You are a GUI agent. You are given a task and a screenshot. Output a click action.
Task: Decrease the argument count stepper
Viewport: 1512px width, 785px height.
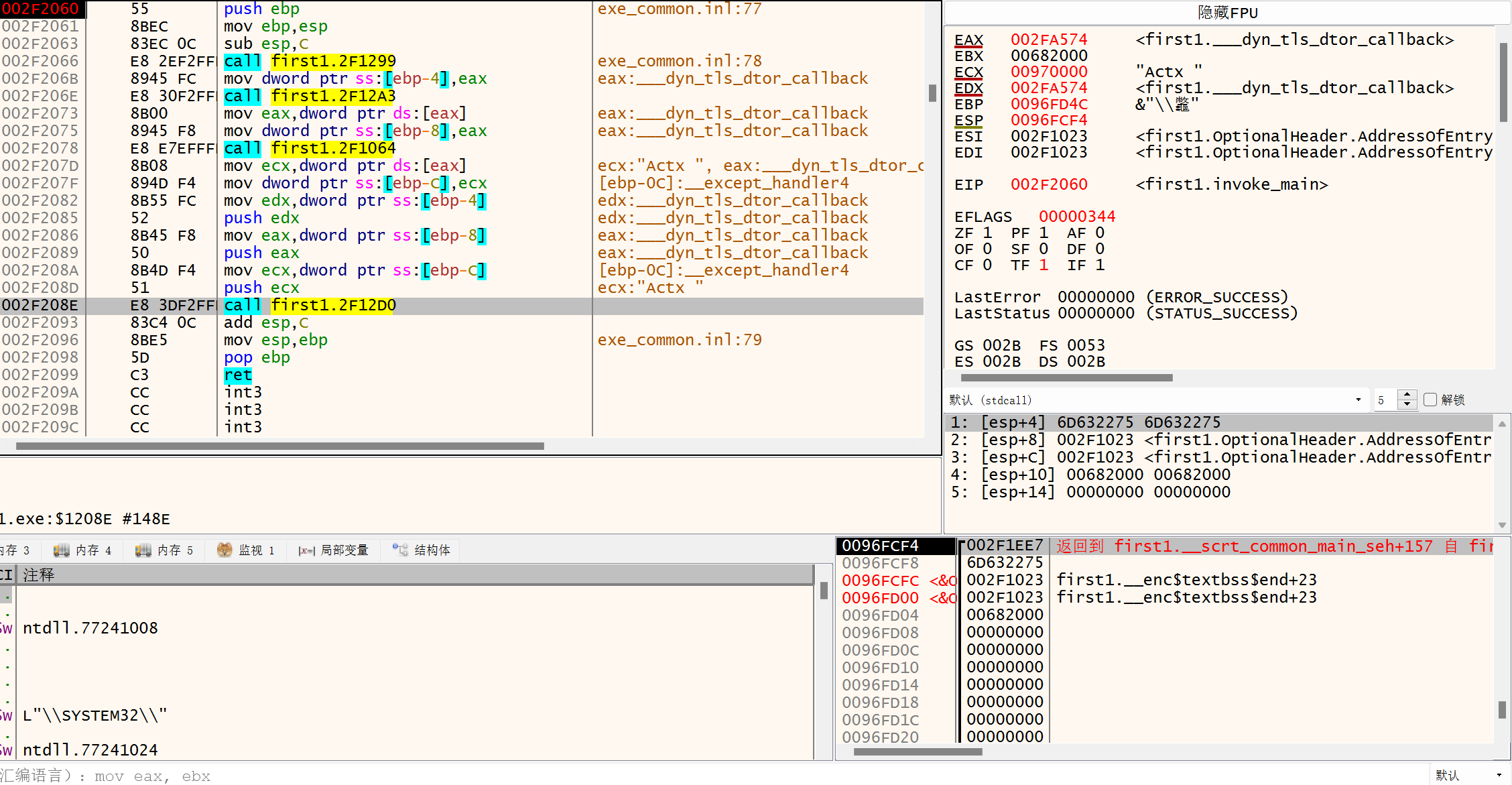pos(1407,404)
